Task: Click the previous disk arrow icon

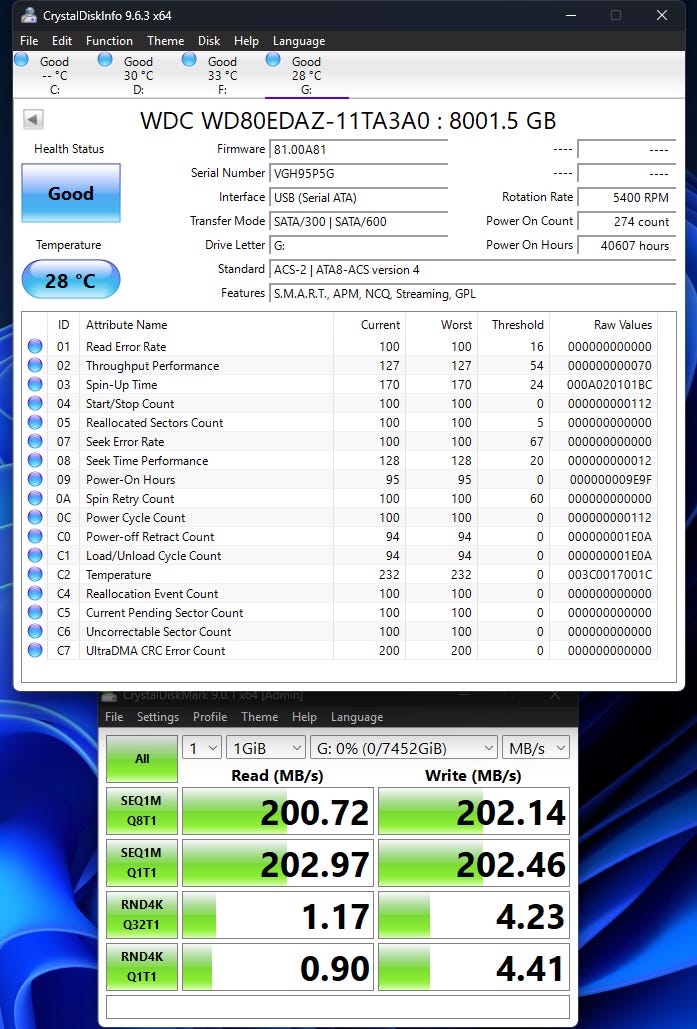Action: (x=34, y=120)
